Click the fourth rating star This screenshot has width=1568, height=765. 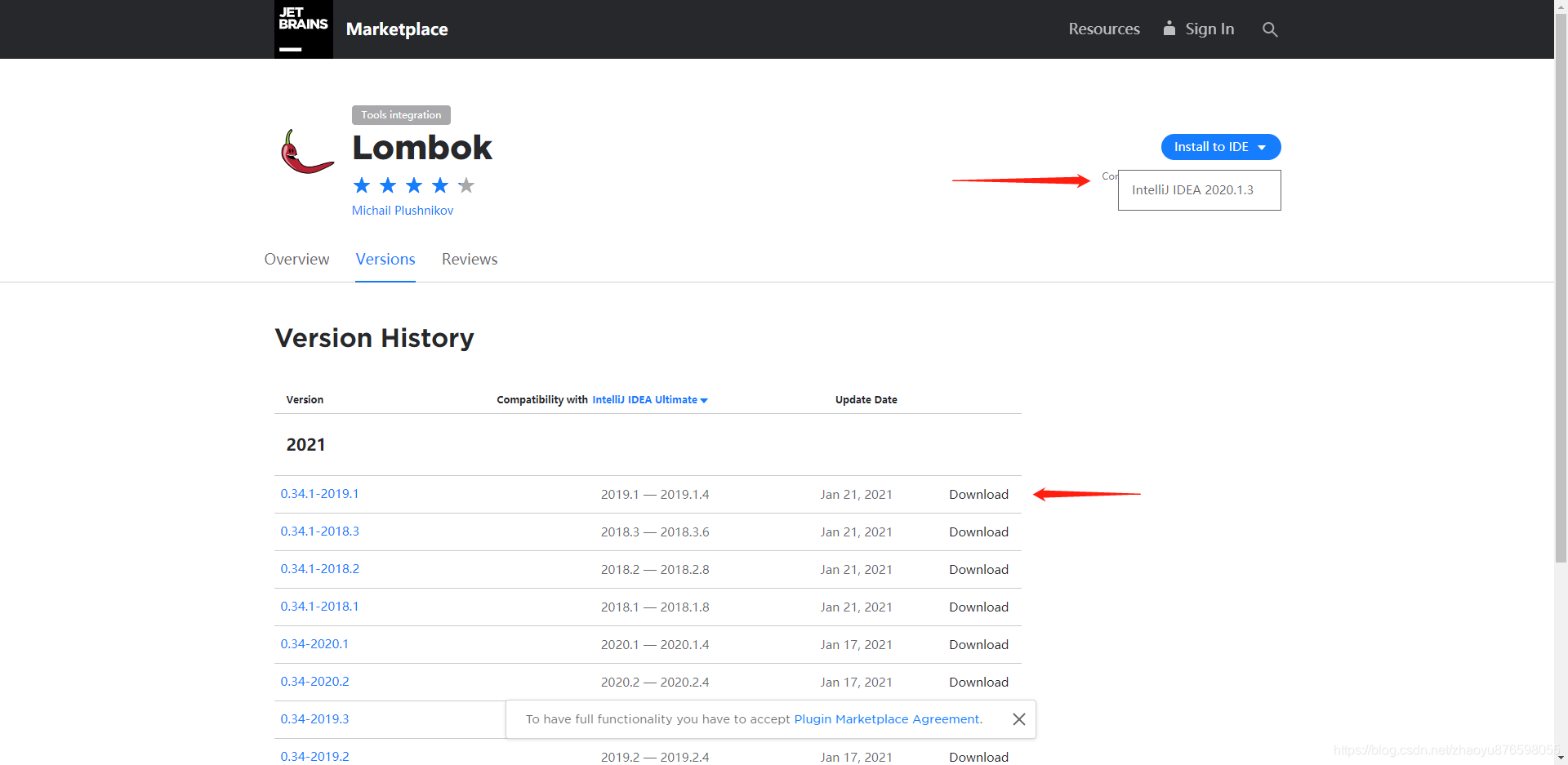click(440, 185)
